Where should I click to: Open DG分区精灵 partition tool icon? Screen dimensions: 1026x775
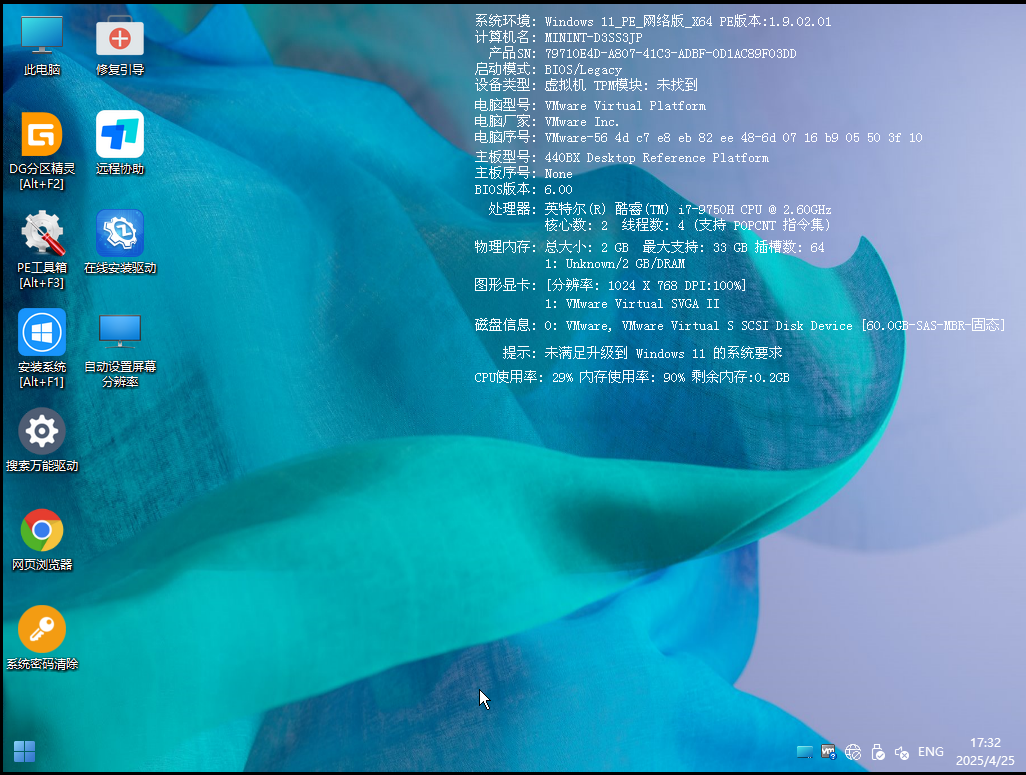(x=42, y=151)
